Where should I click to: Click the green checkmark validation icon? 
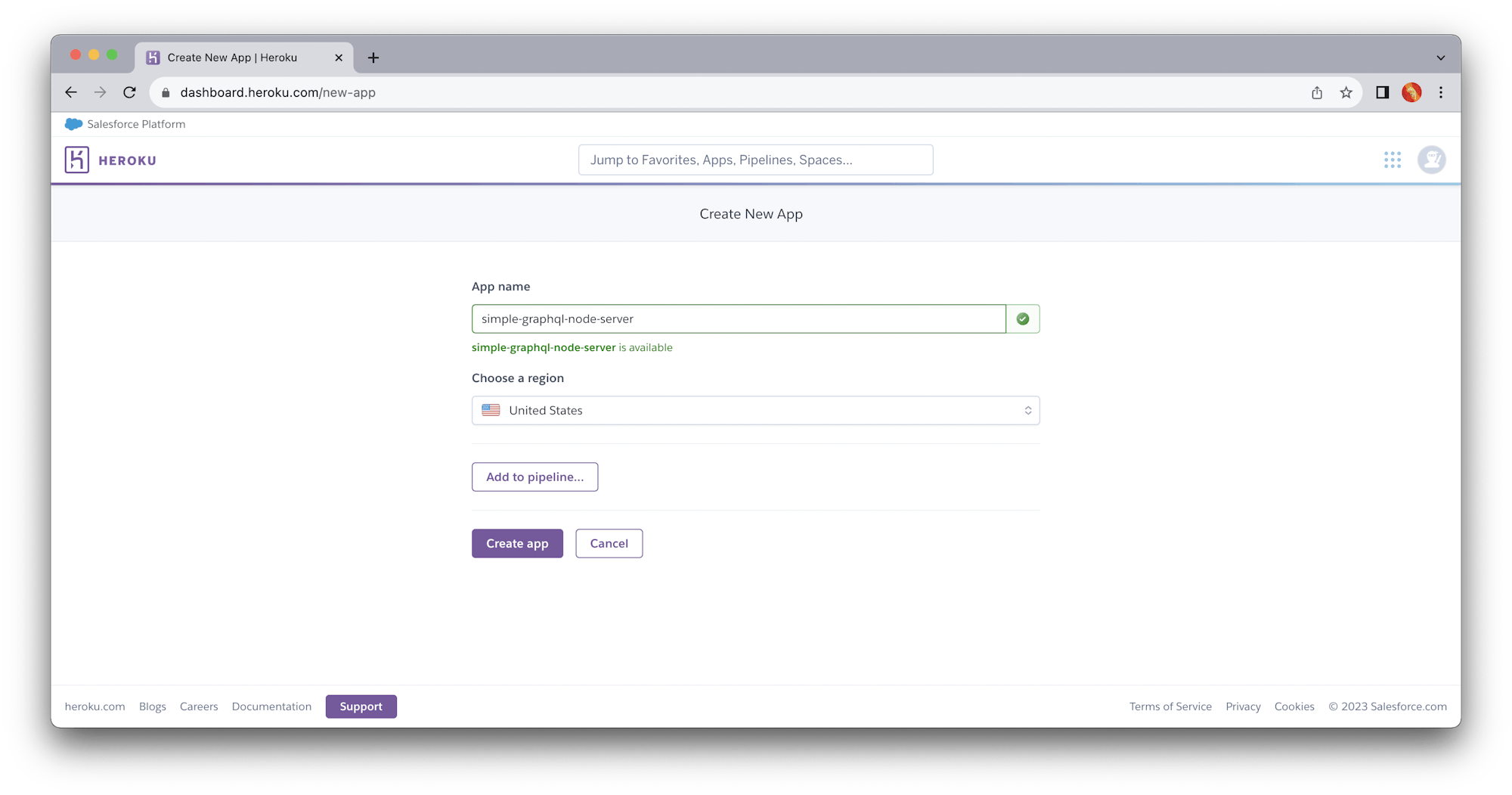(x=1022, y=318)
